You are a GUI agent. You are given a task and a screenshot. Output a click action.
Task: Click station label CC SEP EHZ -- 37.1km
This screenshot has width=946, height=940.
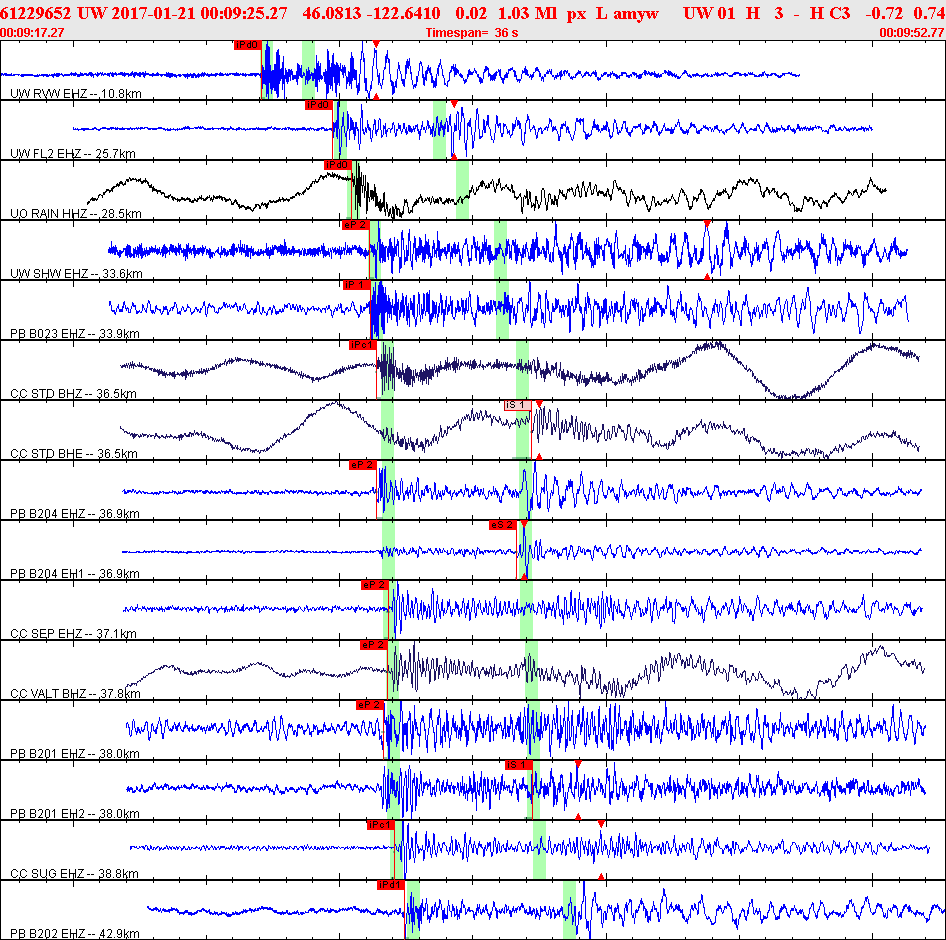(74, 634)
